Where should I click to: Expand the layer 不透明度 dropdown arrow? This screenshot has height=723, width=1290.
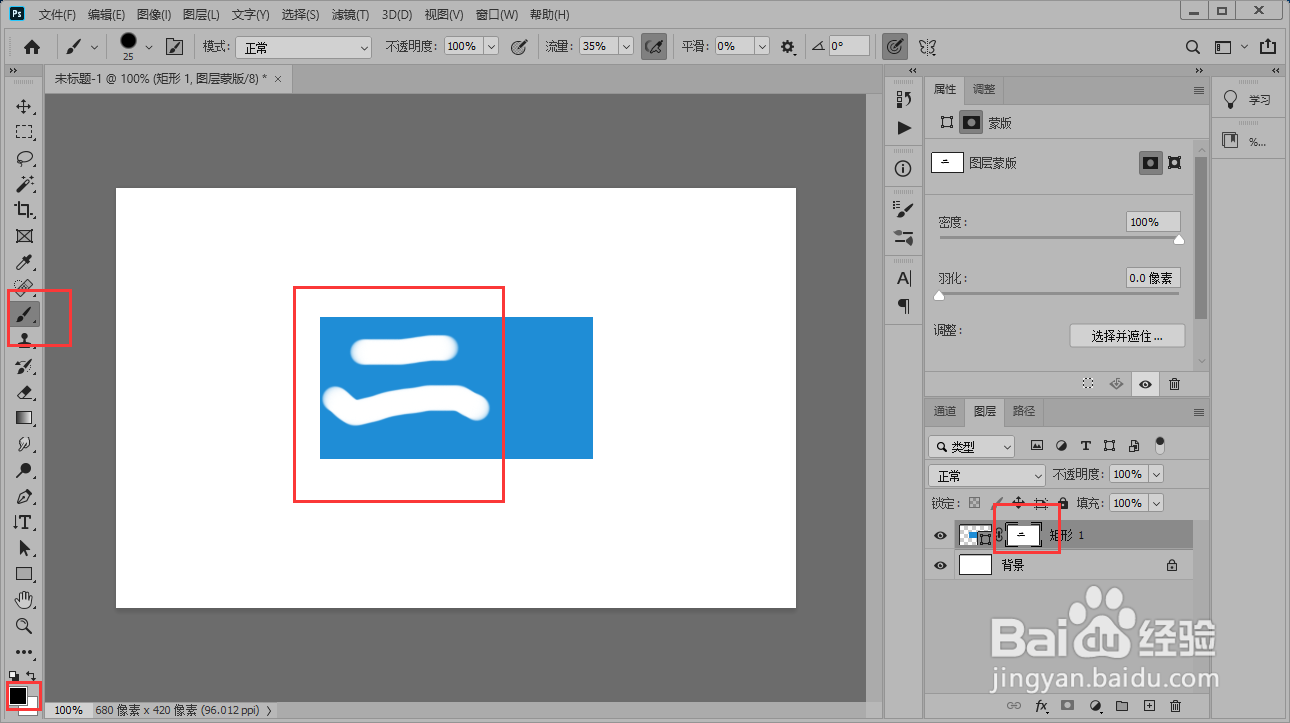(x=1156, y=475)
